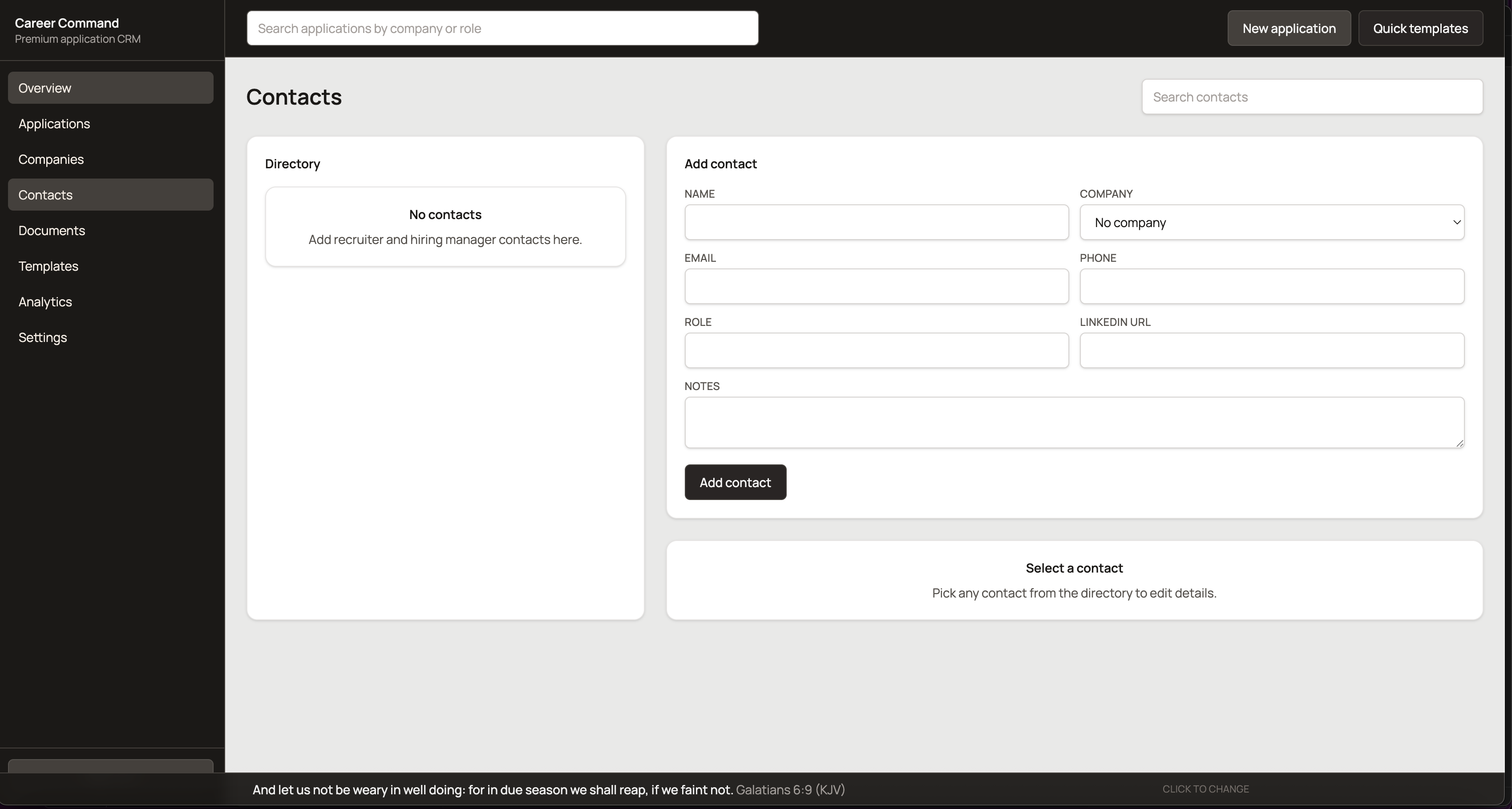Open the Analytics section
Viewport: 1512px width, 809px height.
(x=110, y=301)
